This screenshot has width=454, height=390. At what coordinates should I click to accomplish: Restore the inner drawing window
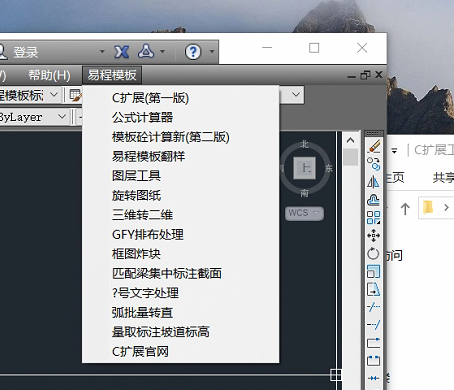click(x=366, y=75)
